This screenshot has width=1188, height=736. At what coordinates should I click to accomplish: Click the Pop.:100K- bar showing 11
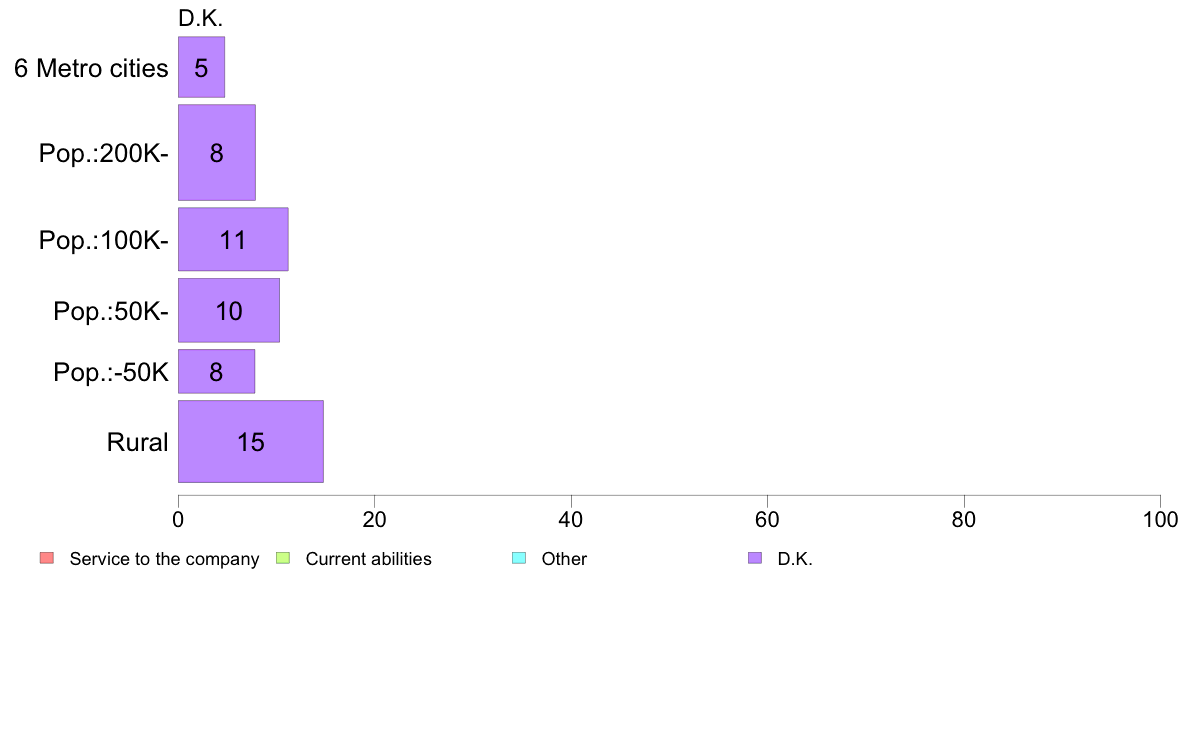[x=232, y=240]
